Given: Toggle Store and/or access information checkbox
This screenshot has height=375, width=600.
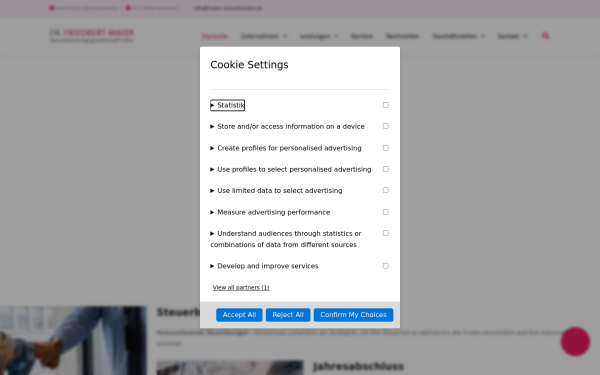Looking at the screenshot, I should tap(386, 126).
